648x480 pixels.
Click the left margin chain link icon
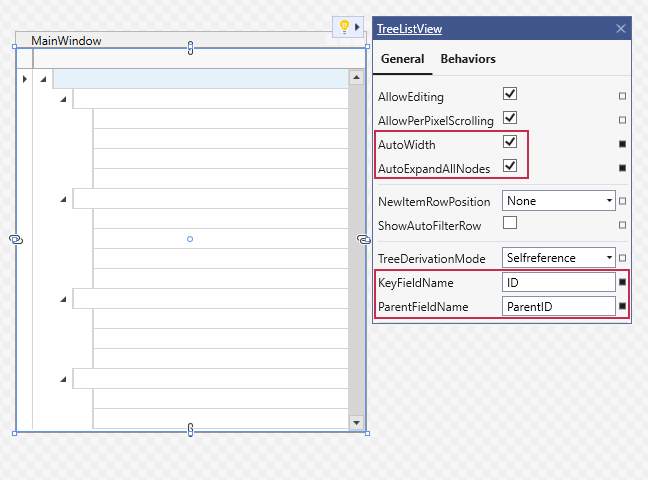(x=16, y=239)
